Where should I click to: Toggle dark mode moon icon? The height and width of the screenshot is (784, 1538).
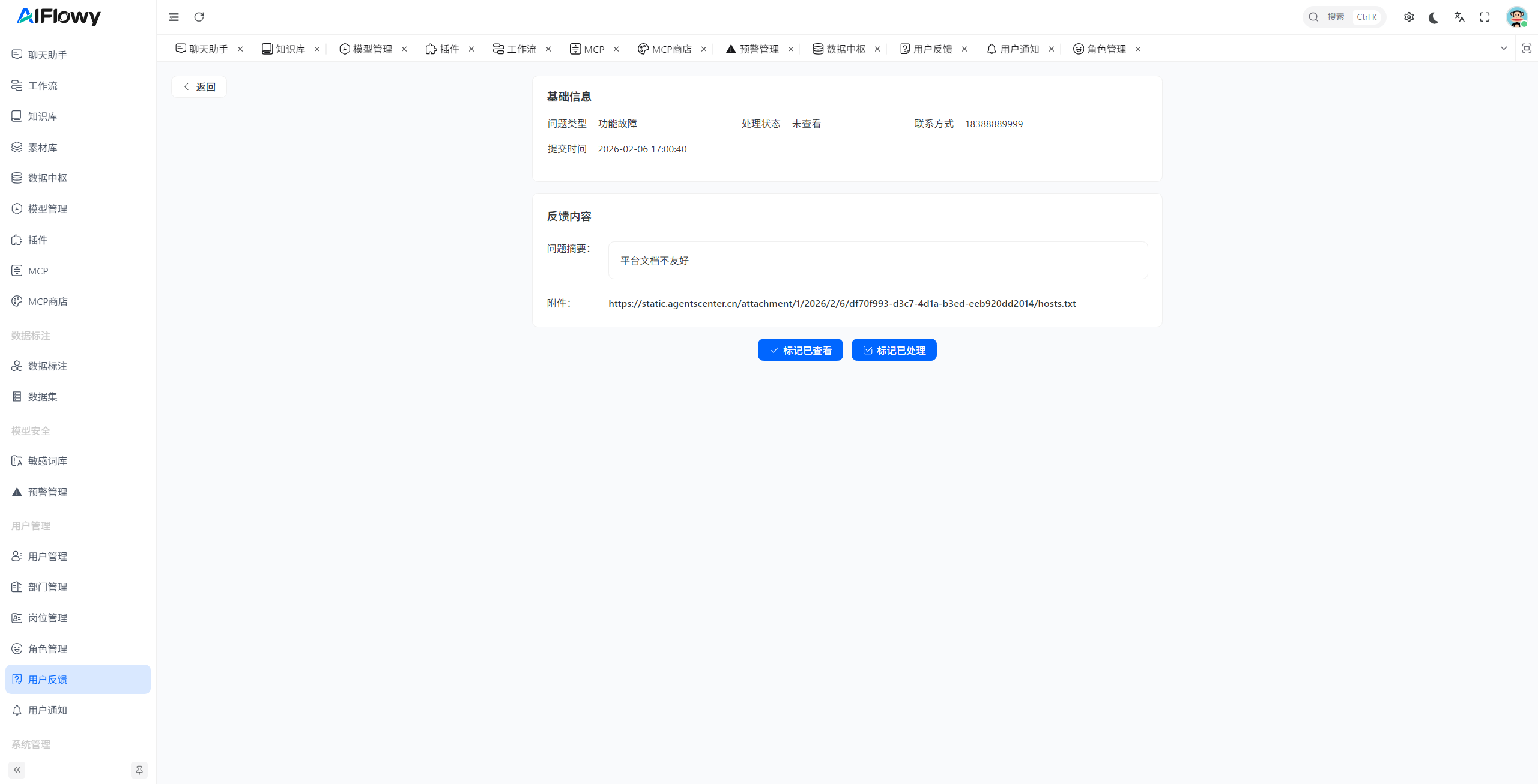1434,17
